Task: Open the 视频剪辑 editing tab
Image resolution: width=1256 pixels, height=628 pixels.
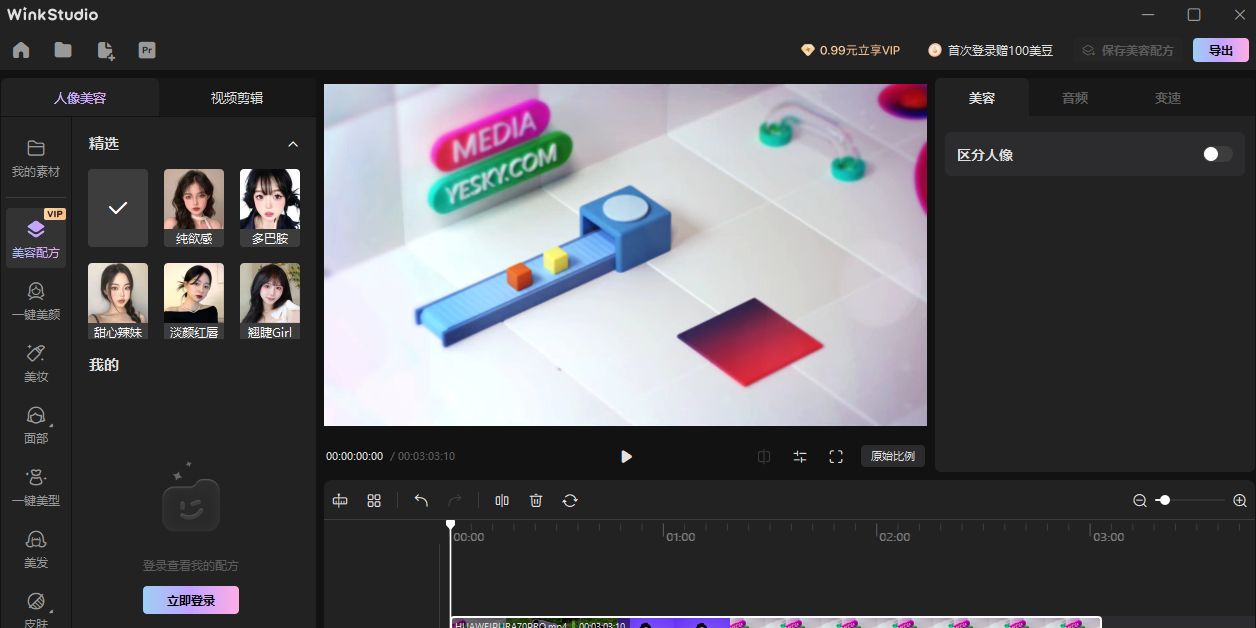Action: [236, 98]
